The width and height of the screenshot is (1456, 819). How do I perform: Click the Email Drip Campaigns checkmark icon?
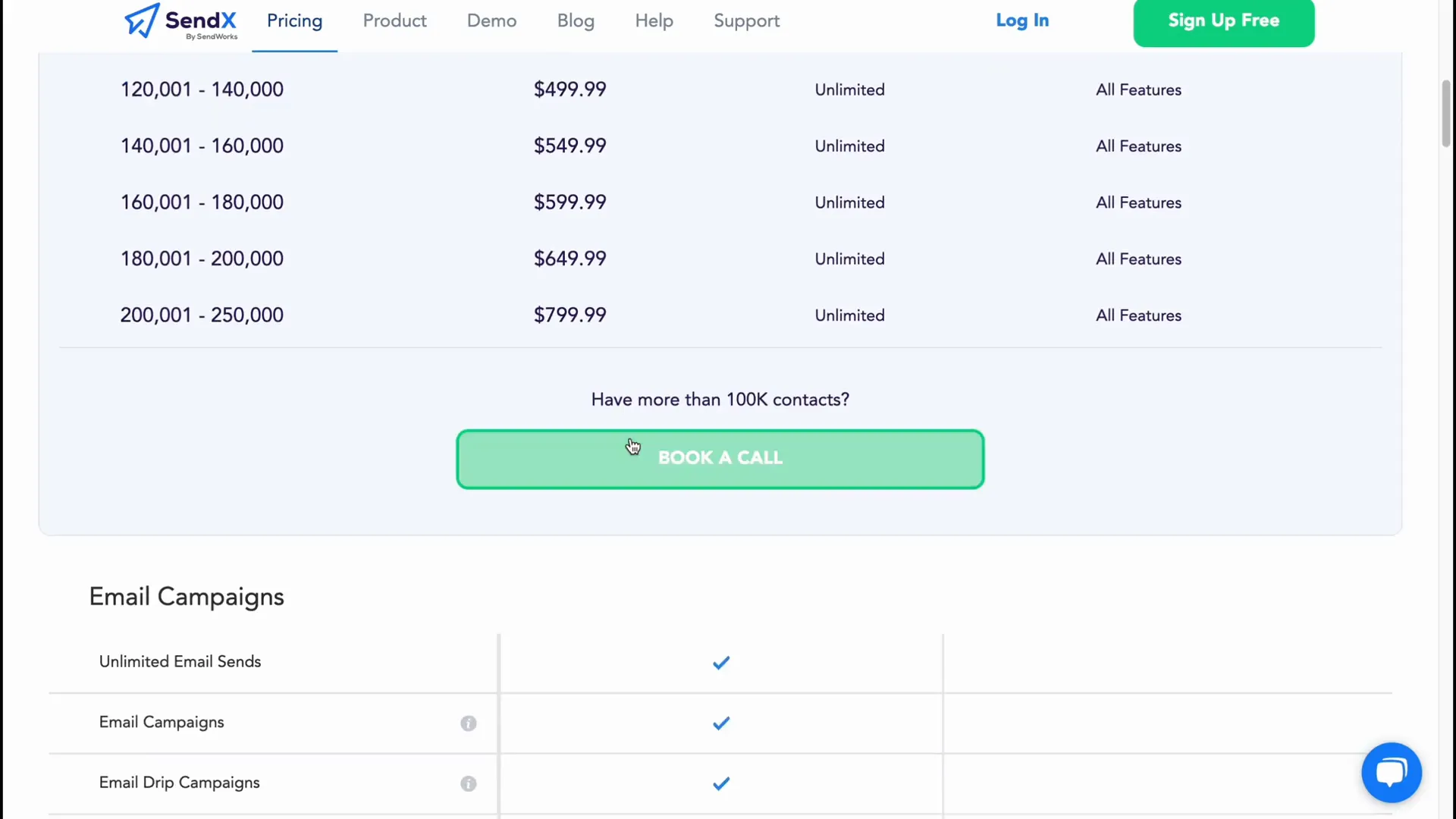tap(722, 783)
